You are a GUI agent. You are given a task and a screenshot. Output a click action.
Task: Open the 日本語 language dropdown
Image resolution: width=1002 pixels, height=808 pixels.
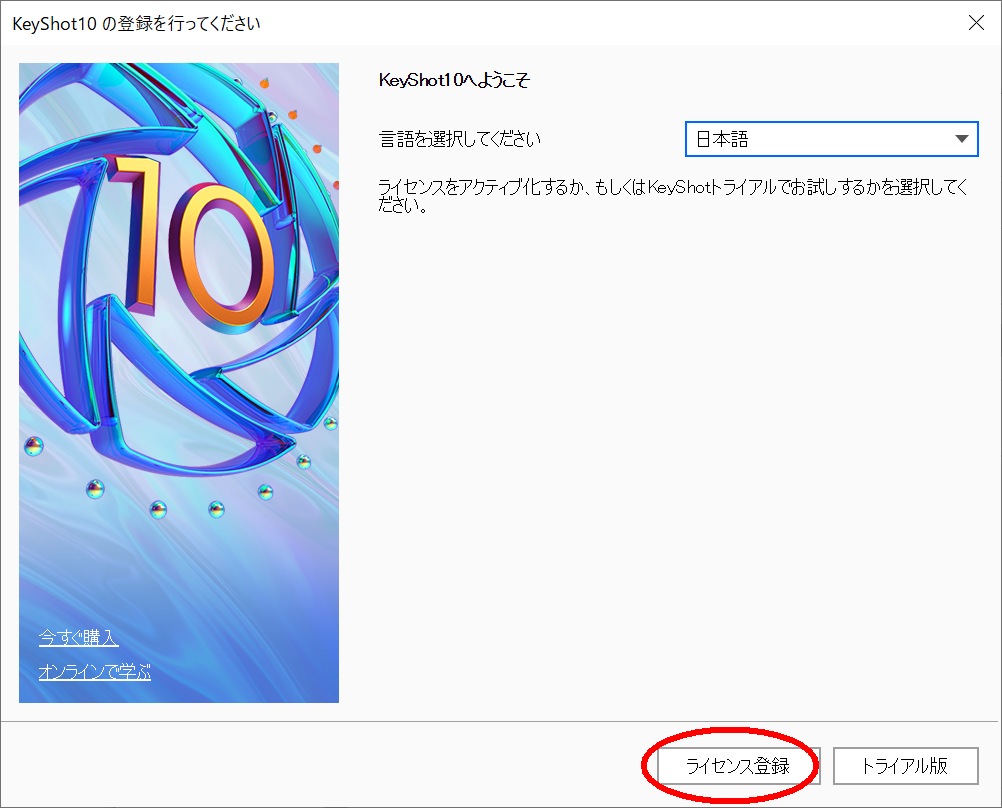pos(831,139)
